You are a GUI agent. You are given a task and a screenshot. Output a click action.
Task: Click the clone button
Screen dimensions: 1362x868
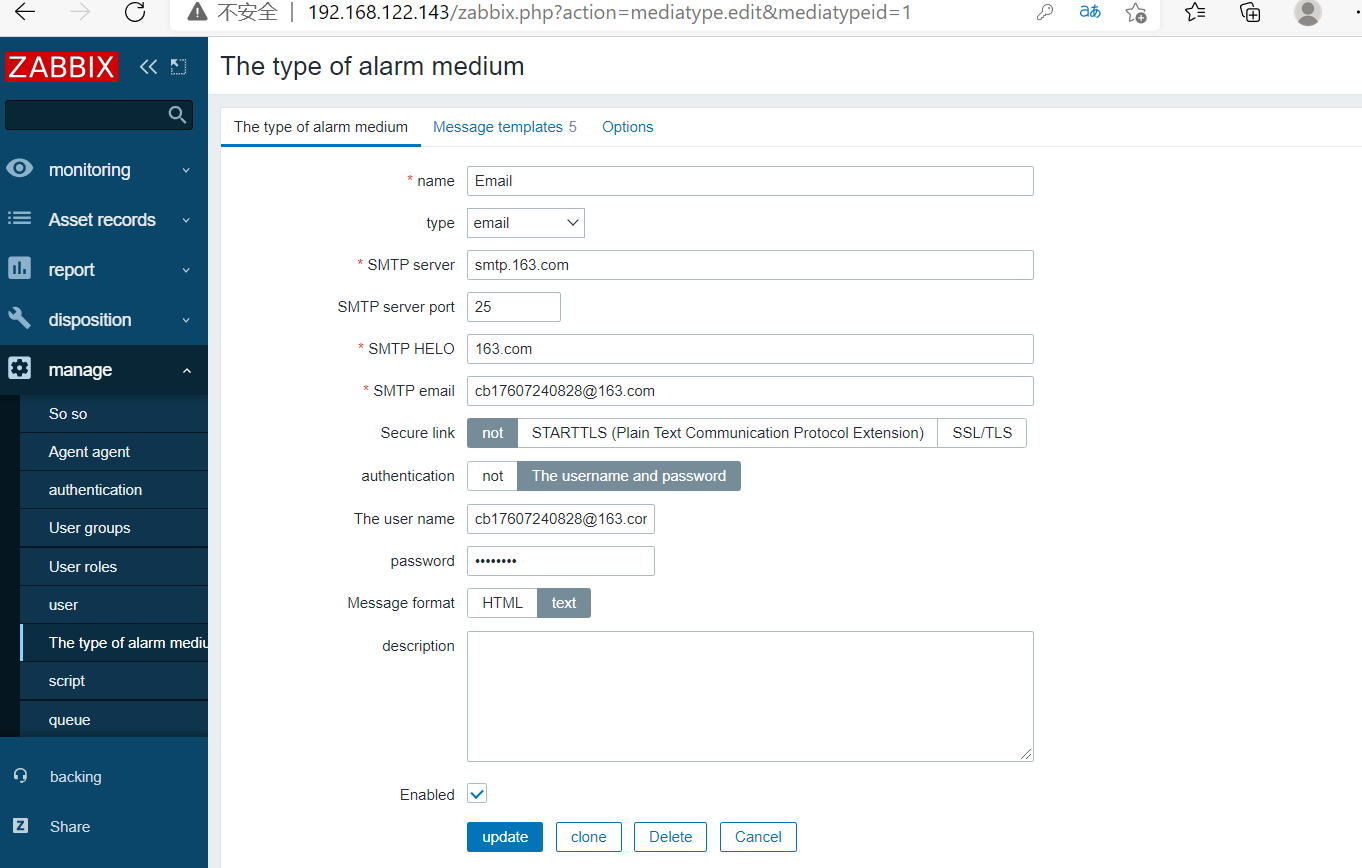(588, 837)
